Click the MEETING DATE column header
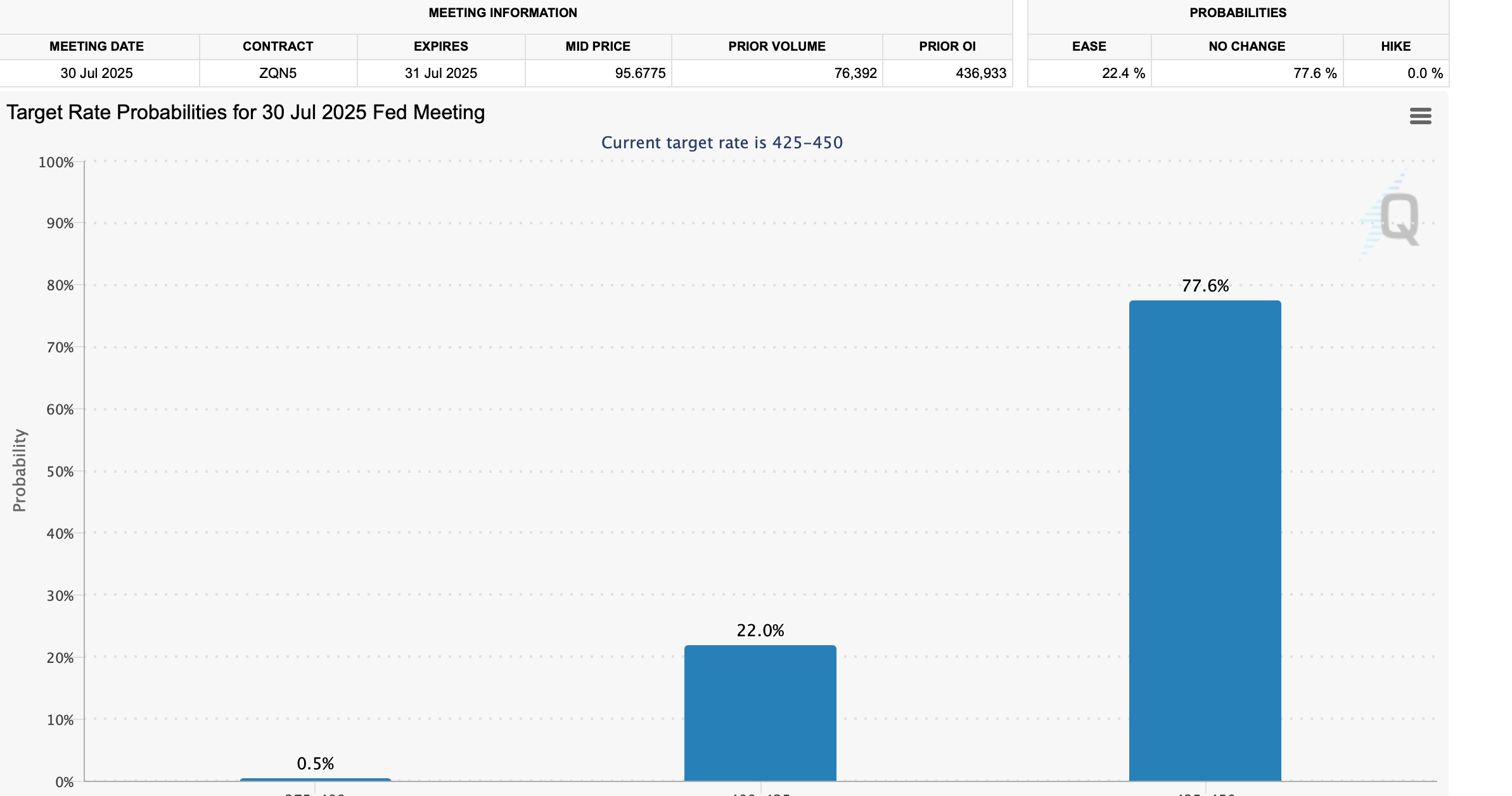The image size is (1512, 796). (x=96, y=46)
